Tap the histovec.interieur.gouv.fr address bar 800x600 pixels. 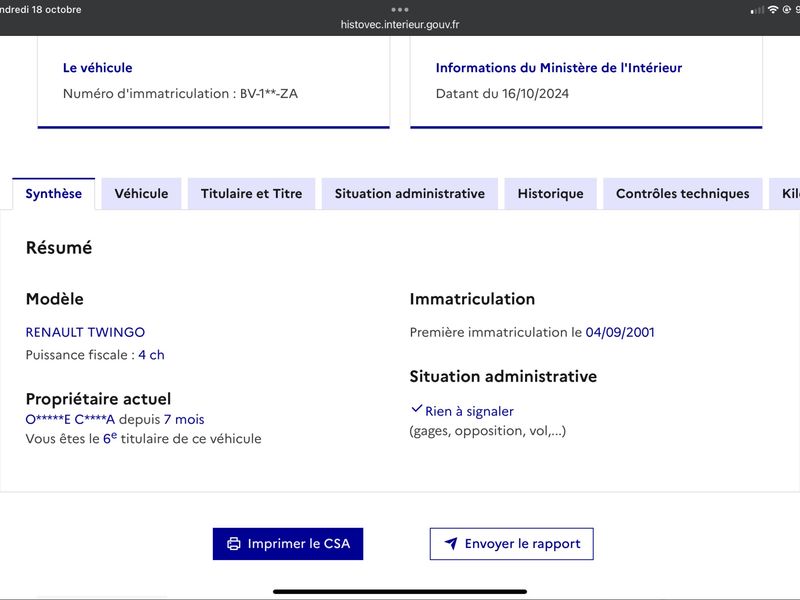[x=400, y=24]
